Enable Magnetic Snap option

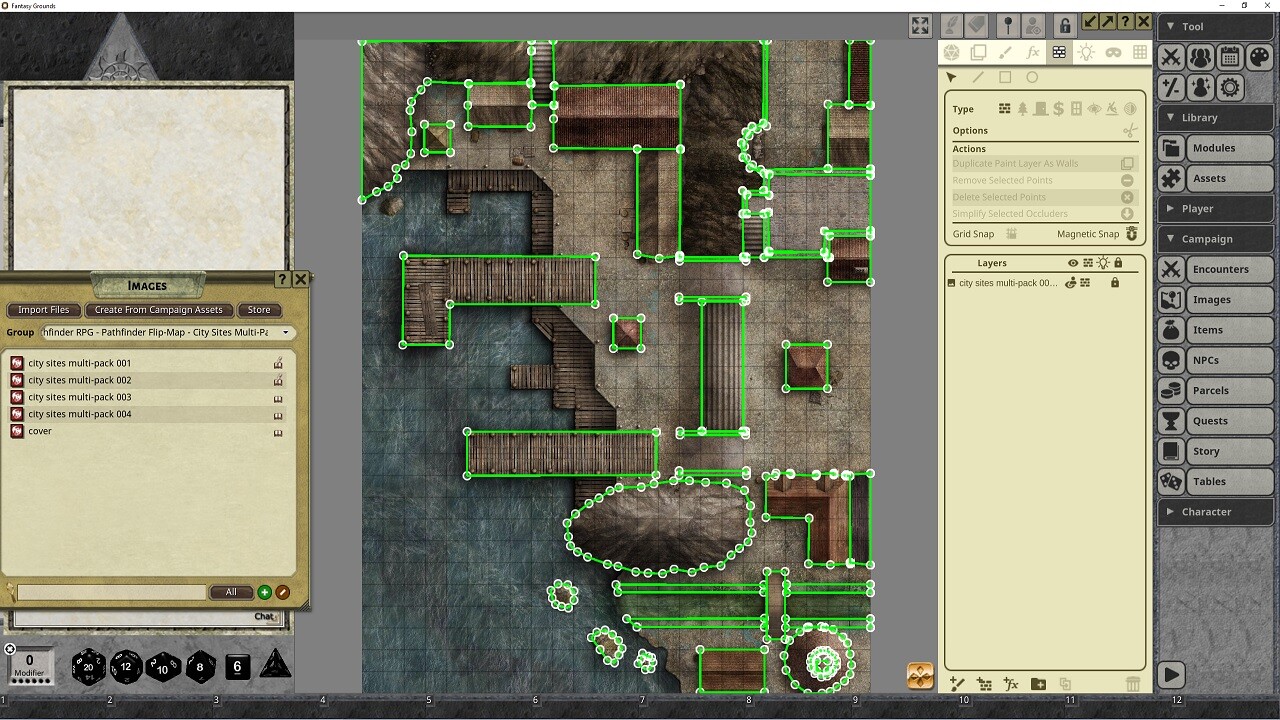tap(1131, 233)
